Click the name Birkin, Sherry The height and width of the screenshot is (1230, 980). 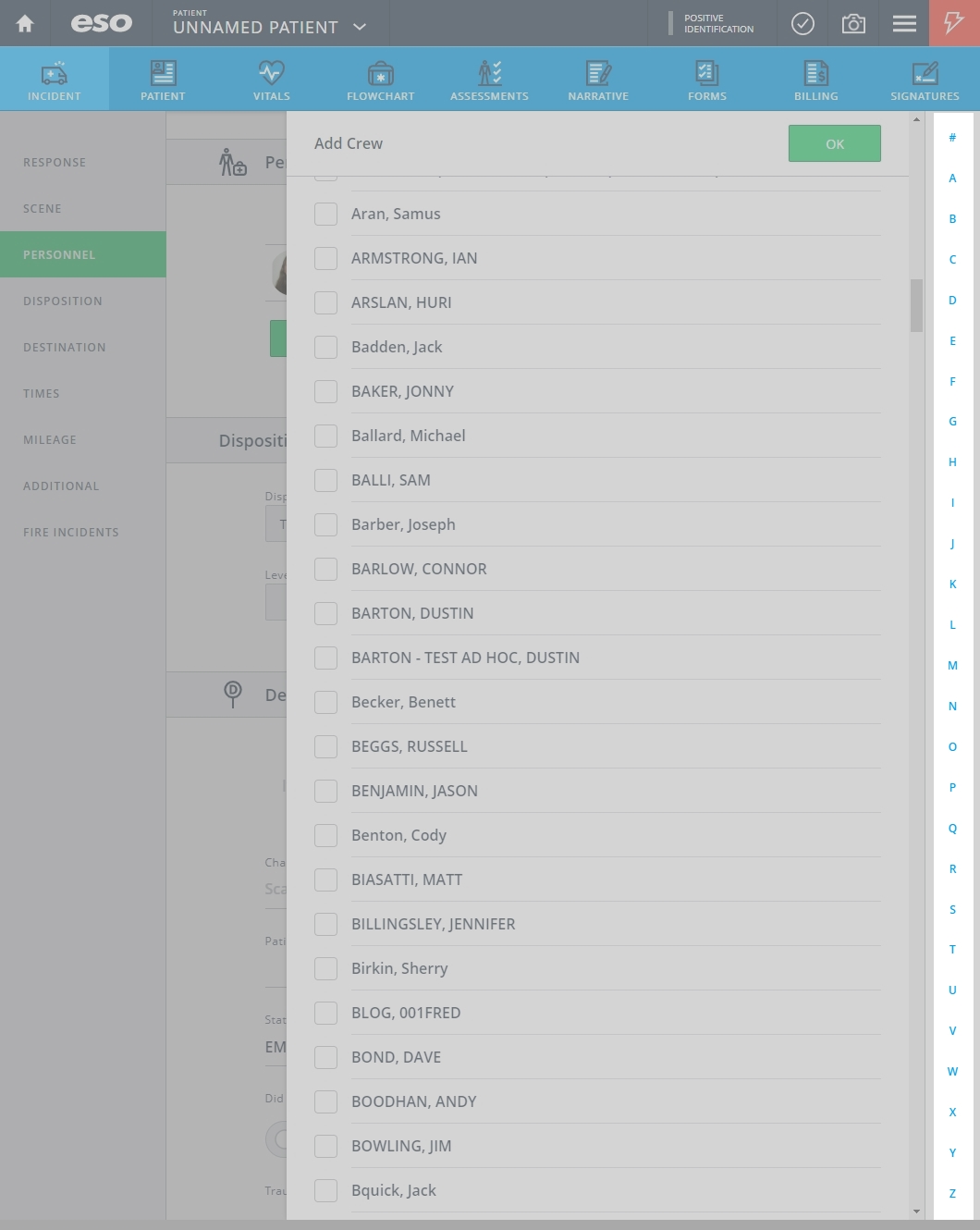pyautogui.click(x=399, y=968)
